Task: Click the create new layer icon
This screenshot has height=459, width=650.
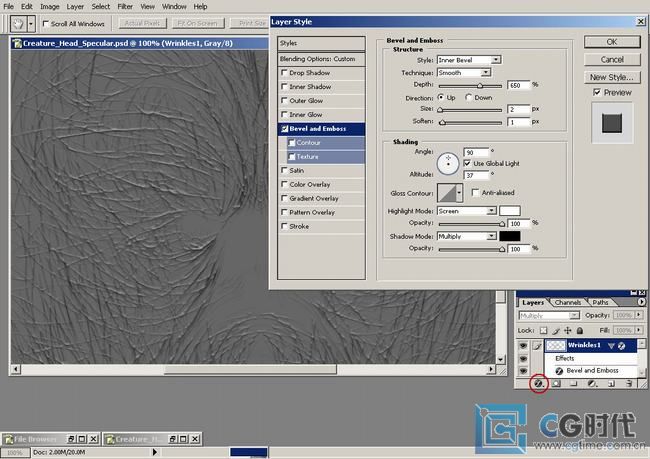Action: coord(611,384)
